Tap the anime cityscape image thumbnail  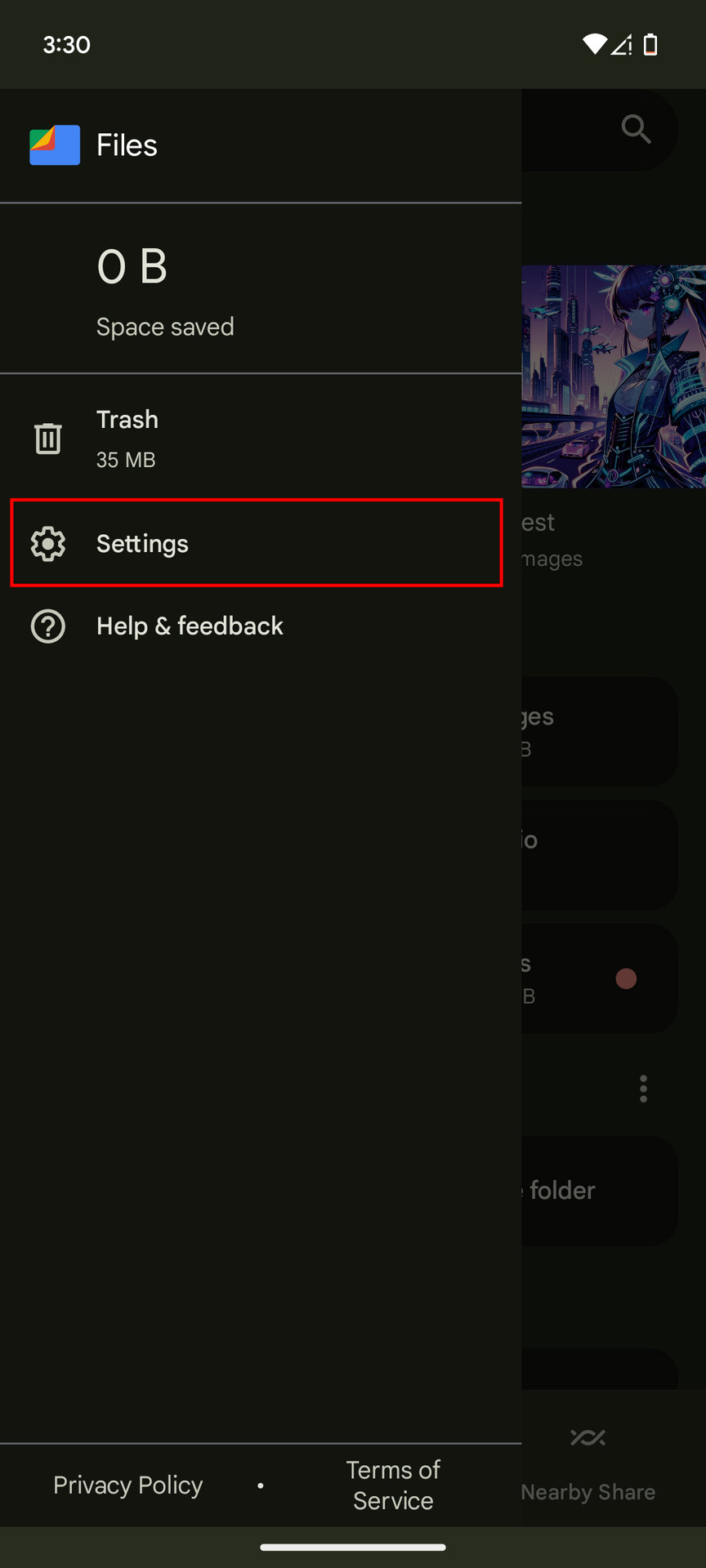[614, 376]
